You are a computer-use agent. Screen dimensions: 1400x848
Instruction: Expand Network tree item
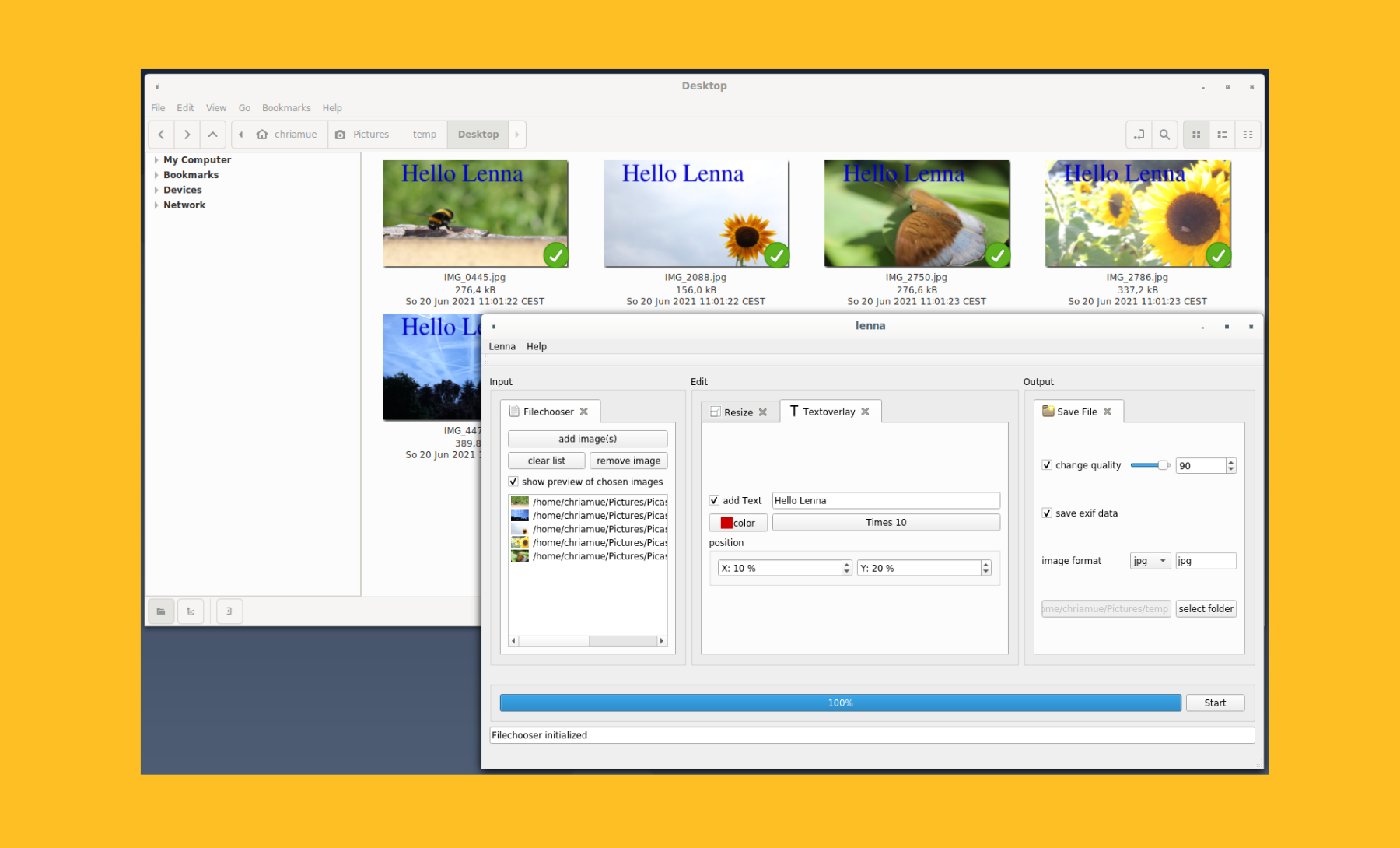point(156,205)
